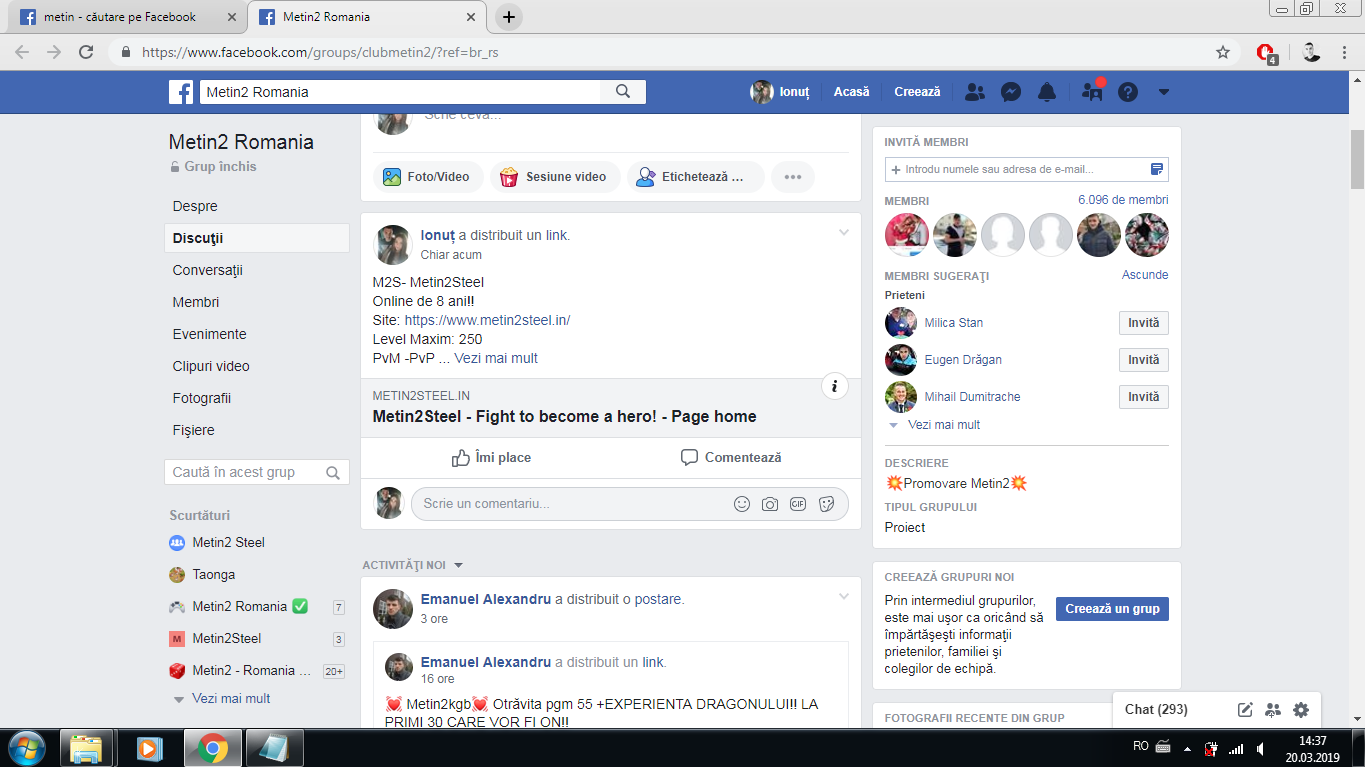This screenshot has height=767, width=1365.
Task: Open media player taskbar icon
Action: pyautogui.click(x=149, y=748)
